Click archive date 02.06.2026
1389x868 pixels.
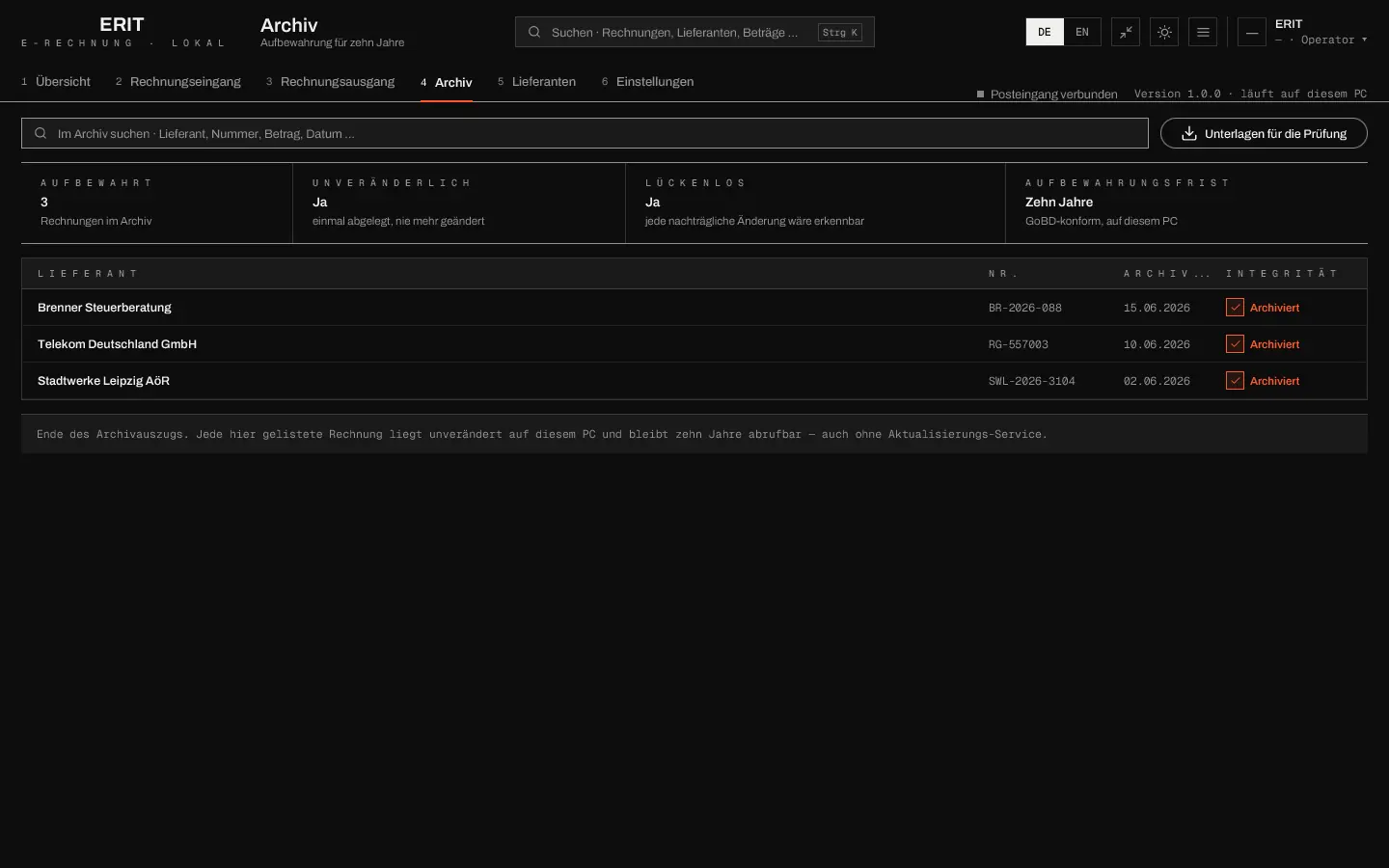click(x=1157, y=381)
